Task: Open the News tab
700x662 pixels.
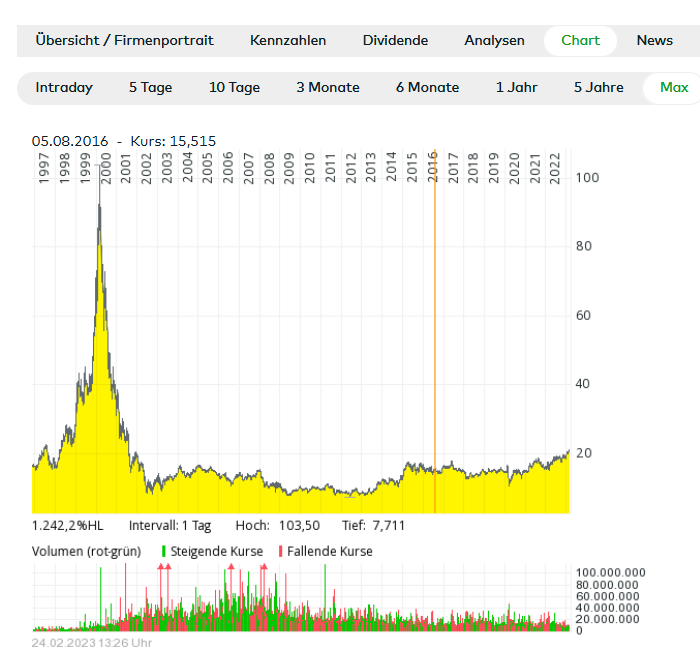Action: click(x=654, y=41)
